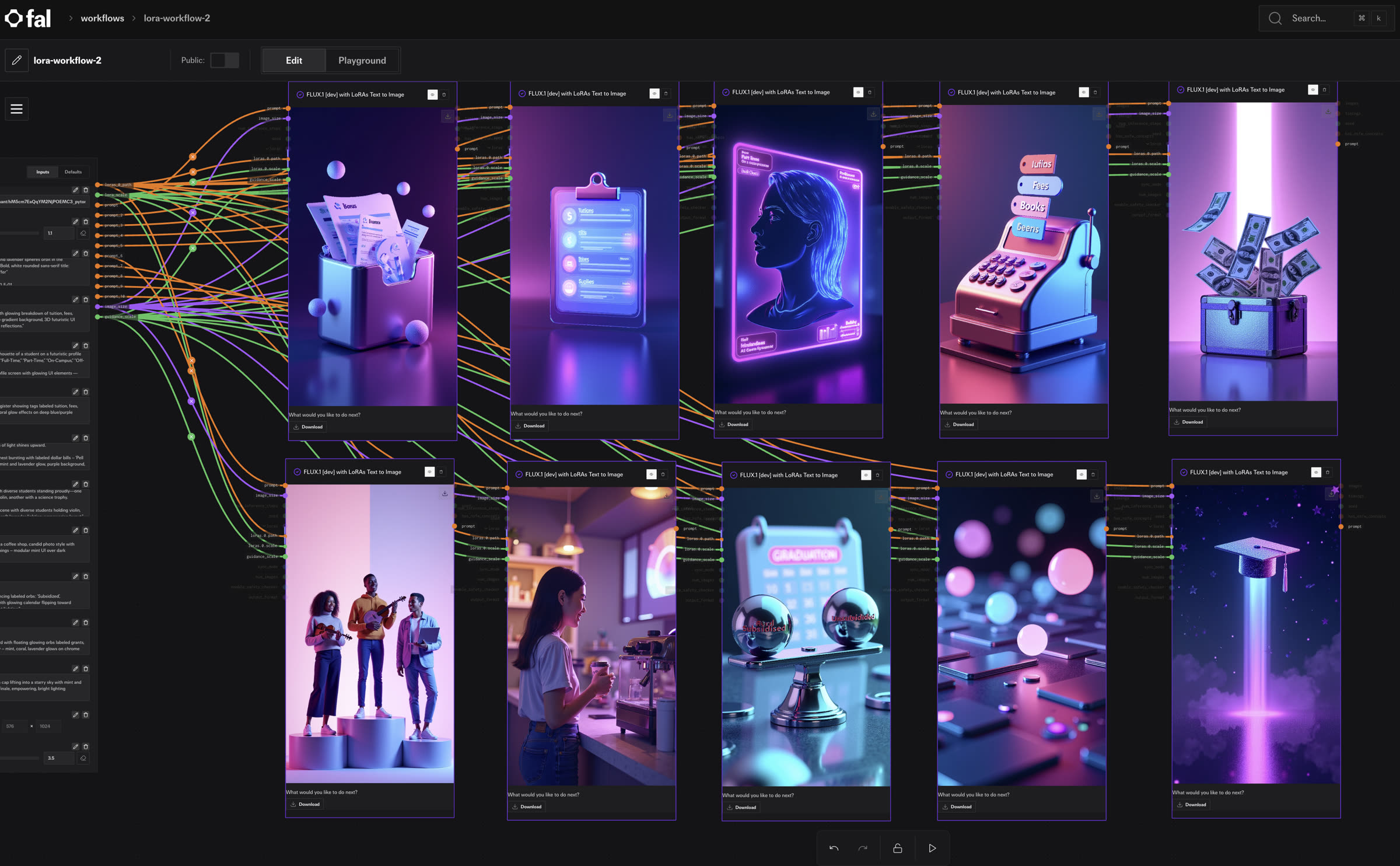Toggle eye icon on coffee shop image node
This screenshot has height=866, width=1400.
coord(651,474)
